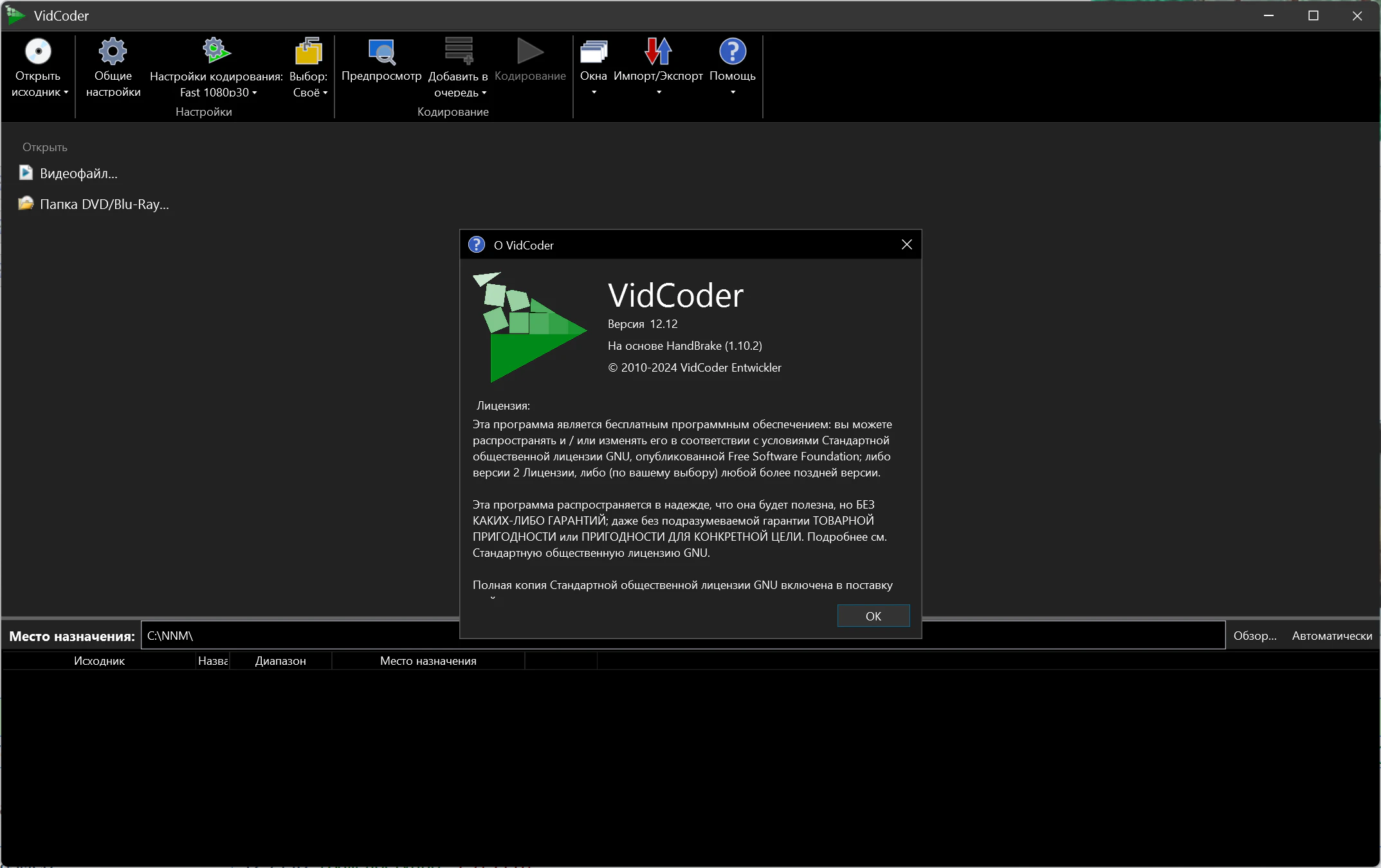
Task: Click the Add to Queue icon
Action: click(x=459, y=51)
